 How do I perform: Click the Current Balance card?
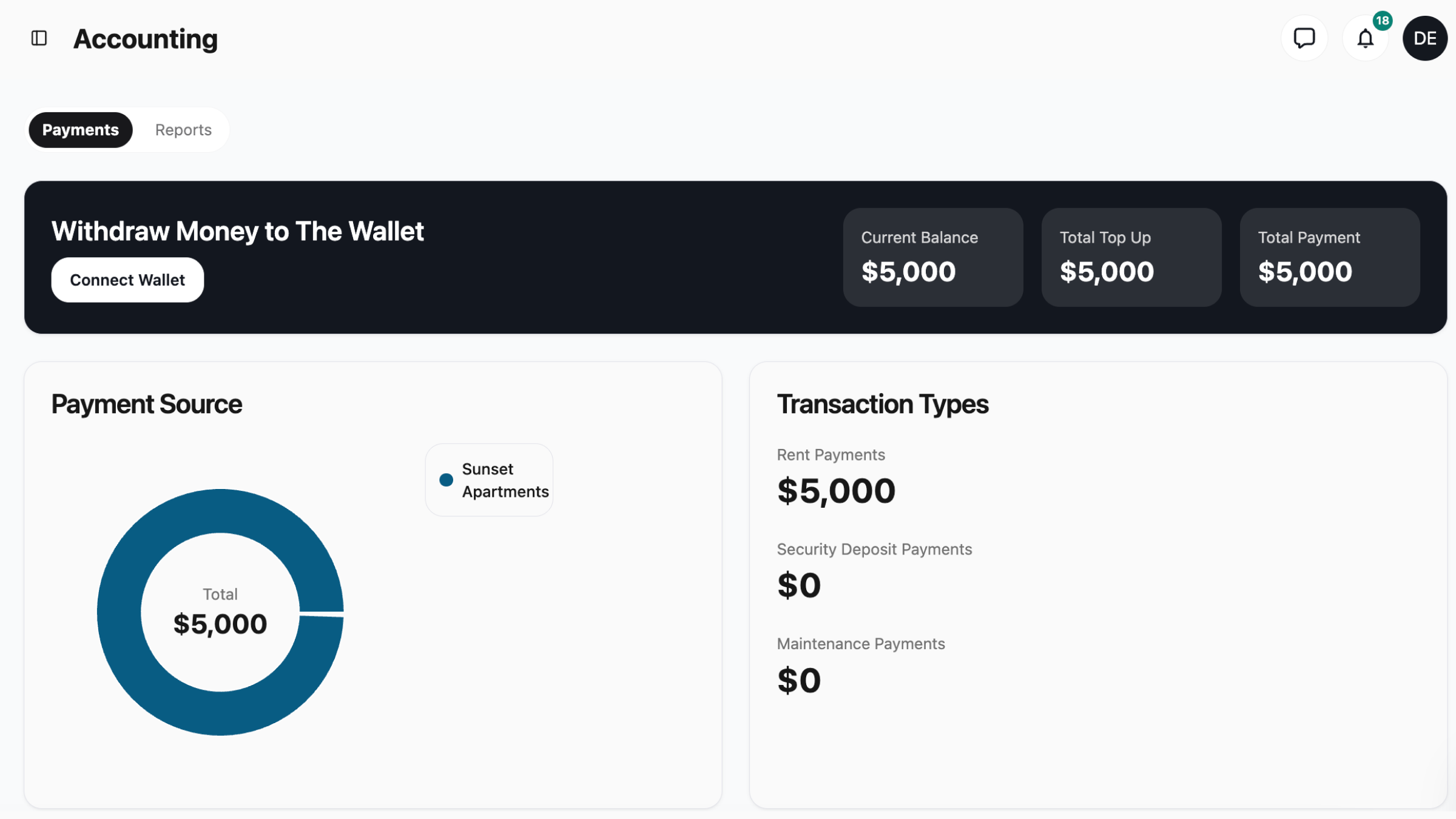[x=932, y=257]
